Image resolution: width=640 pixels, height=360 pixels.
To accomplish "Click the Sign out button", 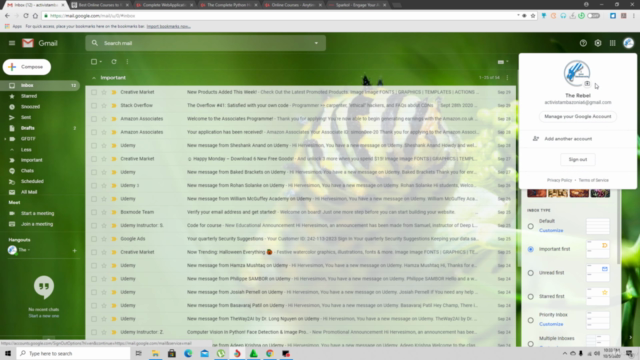I will pos(578,159).
